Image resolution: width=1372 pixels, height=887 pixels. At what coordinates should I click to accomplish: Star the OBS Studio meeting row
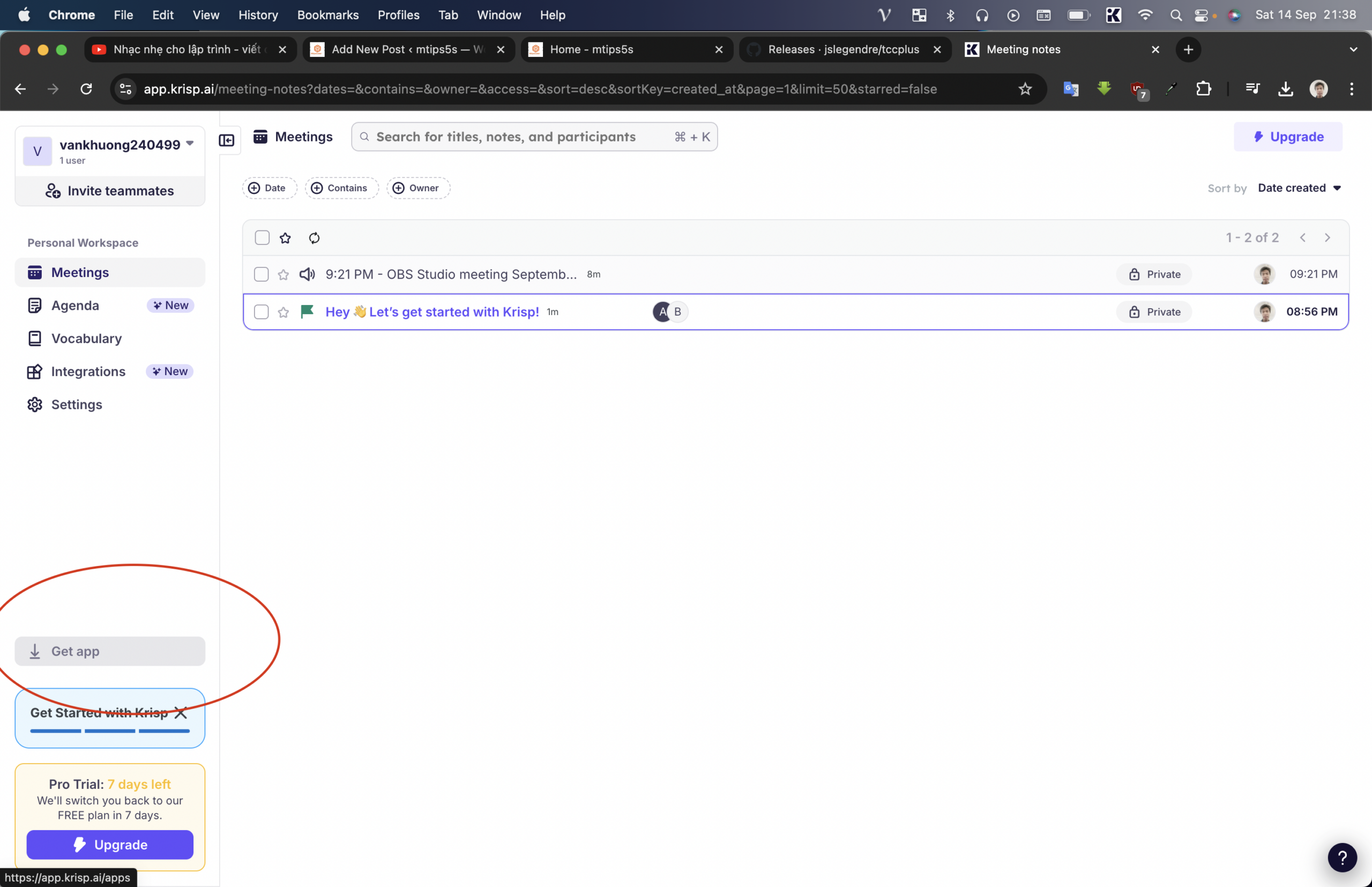click(284, 275)
